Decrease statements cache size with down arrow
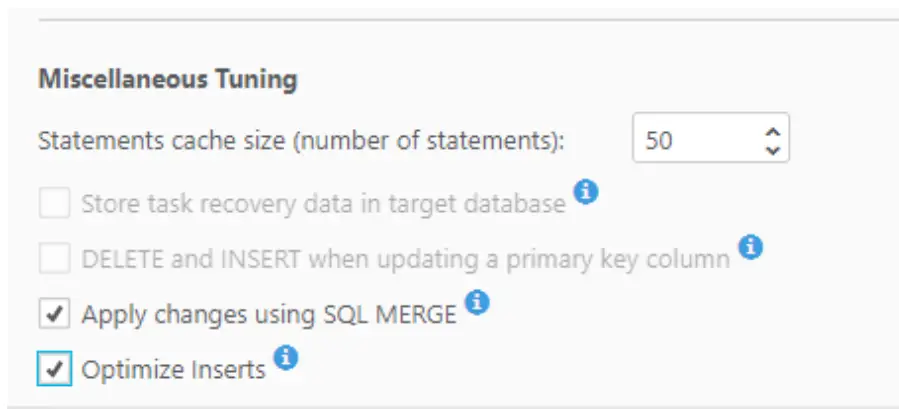 pos(771,149)
